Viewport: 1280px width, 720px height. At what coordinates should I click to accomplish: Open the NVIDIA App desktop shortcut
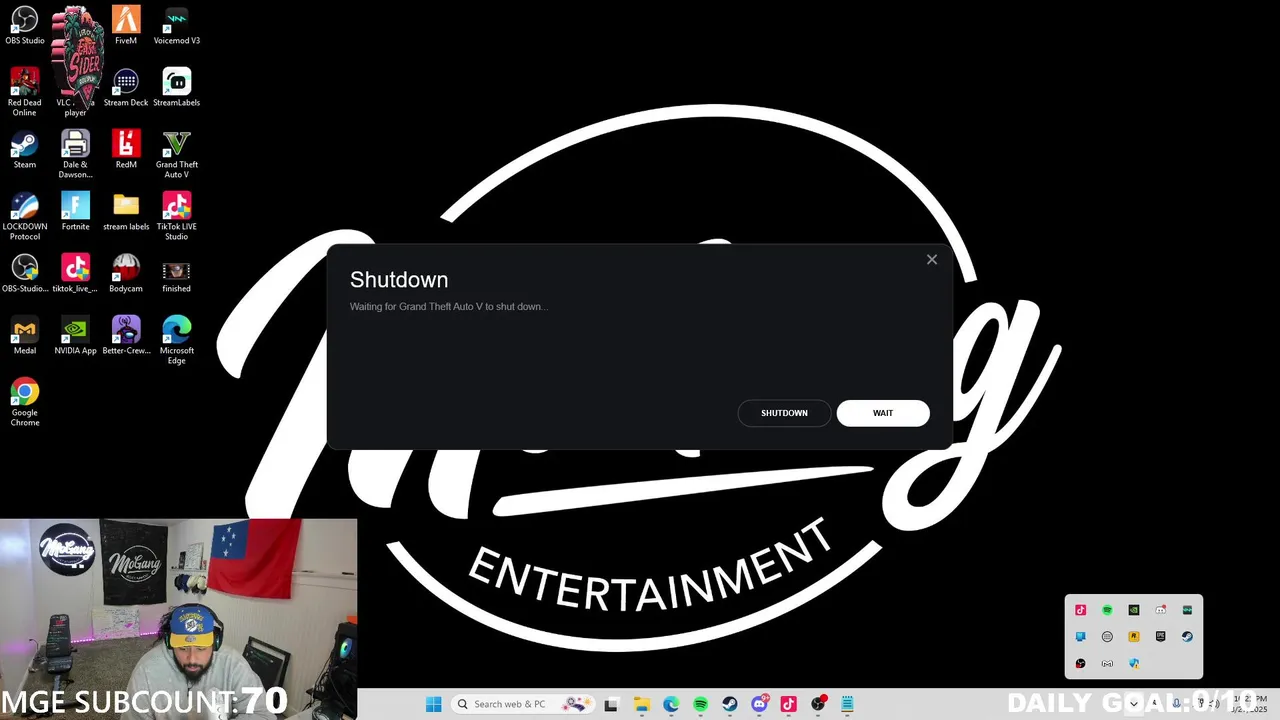point(76,336)
